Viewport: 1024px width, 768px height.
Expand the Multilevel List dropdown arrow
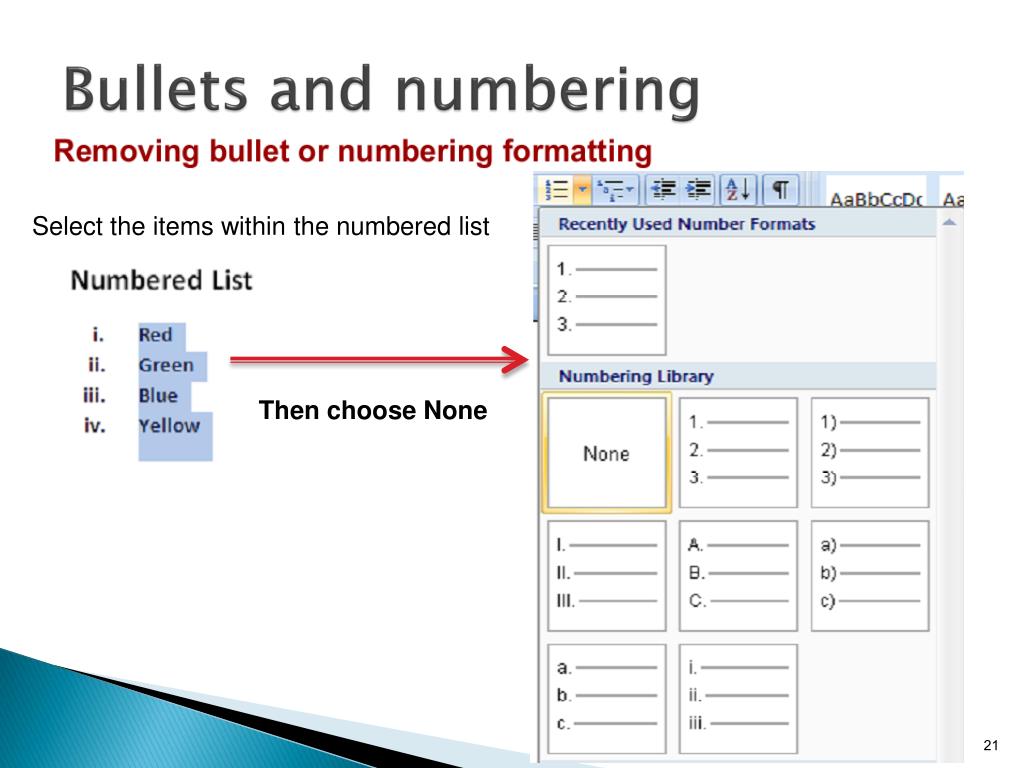pos(630,190)
